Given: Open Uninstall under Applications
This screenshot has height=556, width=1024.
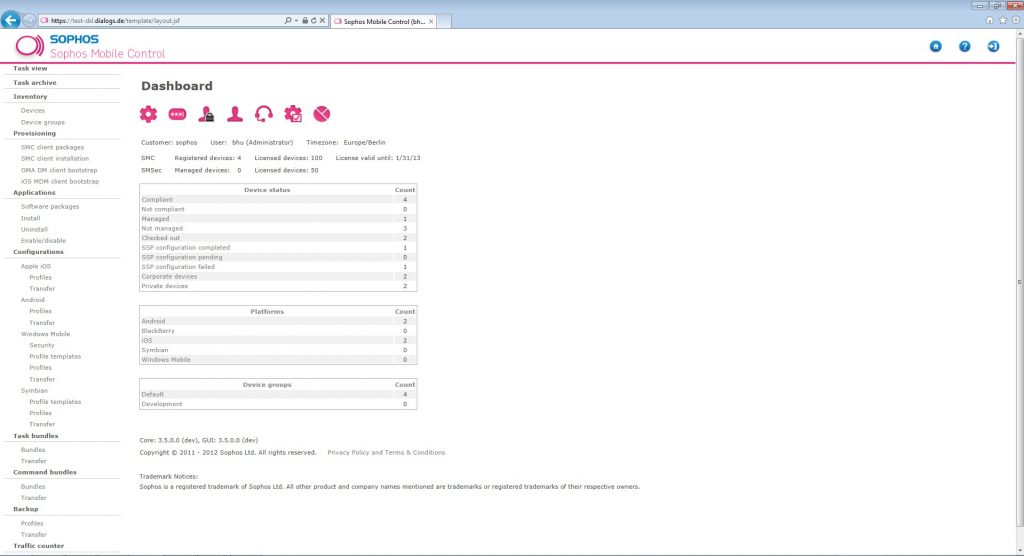Looking at the screenshot, I should [x=34, y=229].
